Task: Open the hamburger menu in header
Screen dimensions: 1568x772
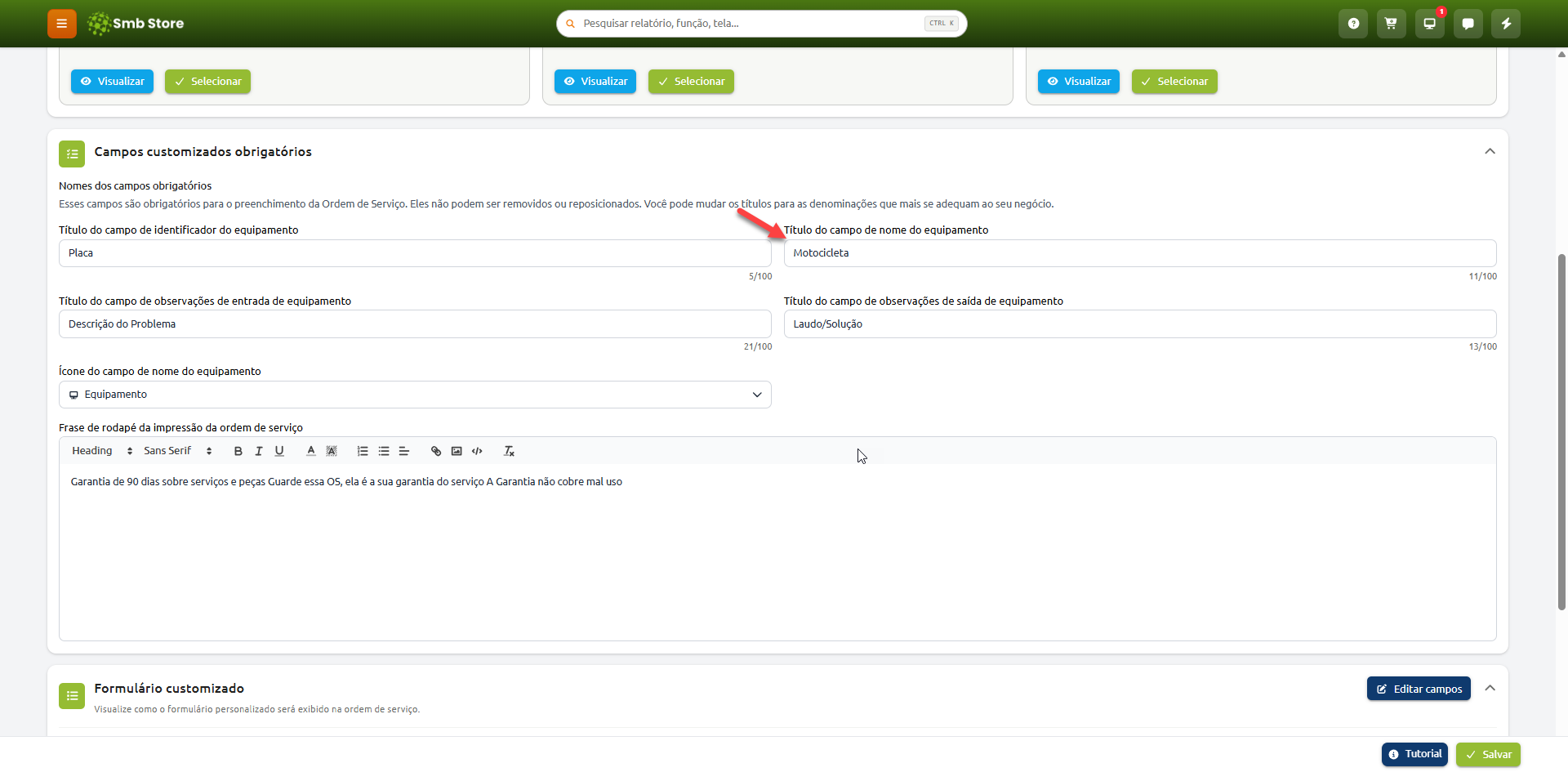Action: pyautogui.click(x=61, y=24)
